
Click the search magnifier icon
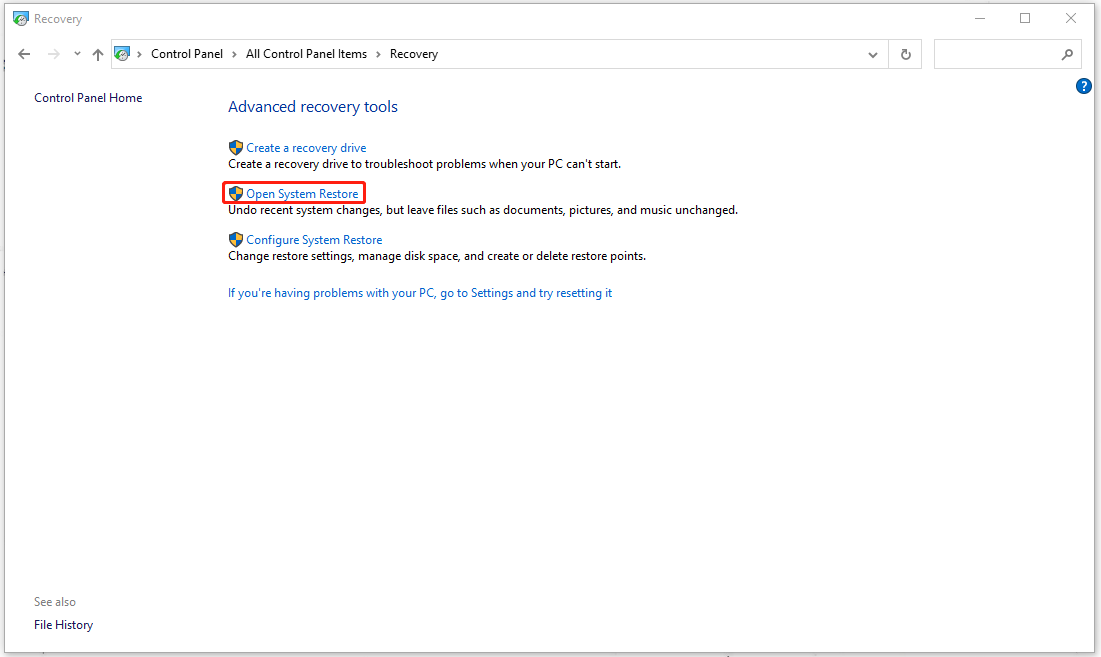[1067, 54]
